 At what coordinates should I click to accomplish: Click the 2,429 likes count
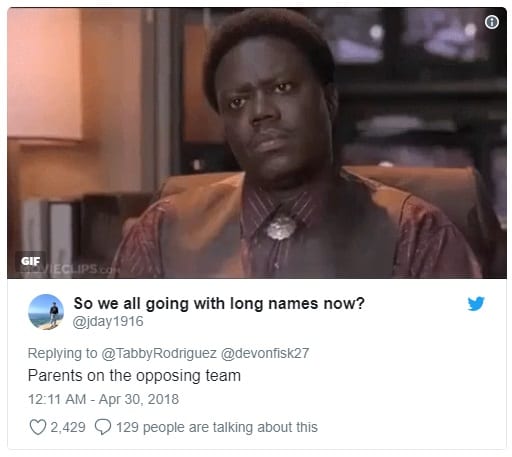point(68,427)
